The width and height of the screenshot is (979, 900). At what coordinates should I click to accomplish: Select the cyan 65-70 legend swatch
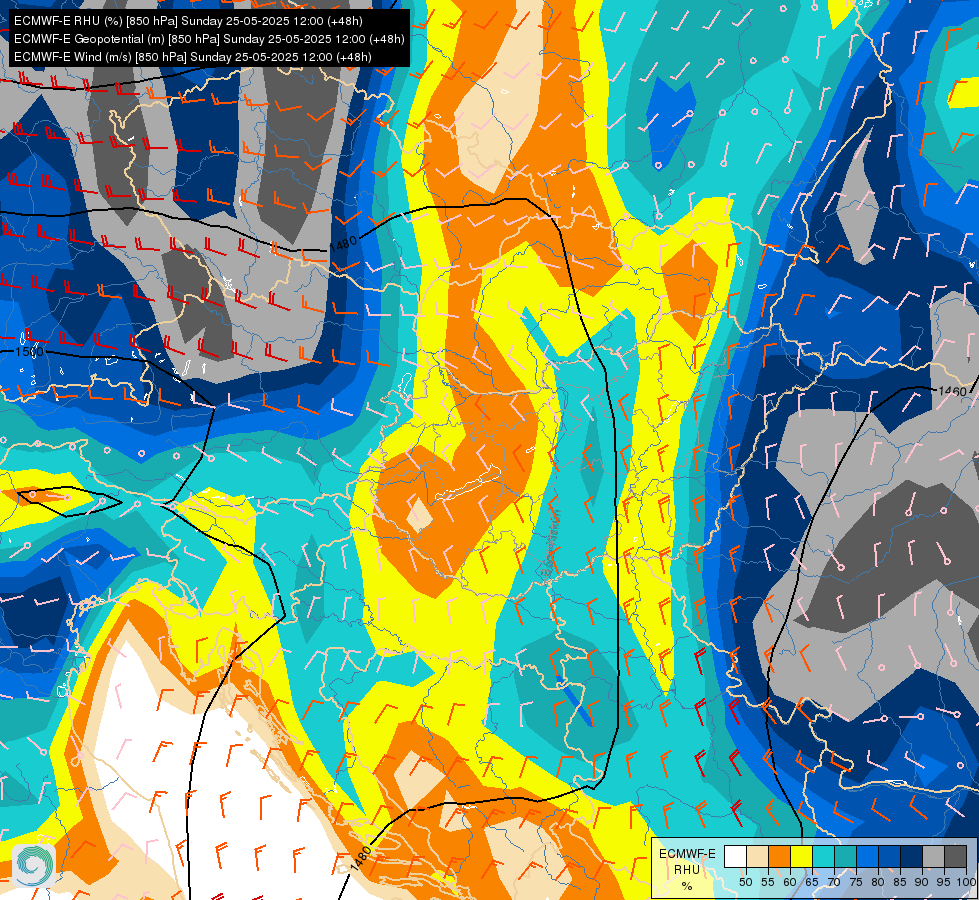(824, 856)
